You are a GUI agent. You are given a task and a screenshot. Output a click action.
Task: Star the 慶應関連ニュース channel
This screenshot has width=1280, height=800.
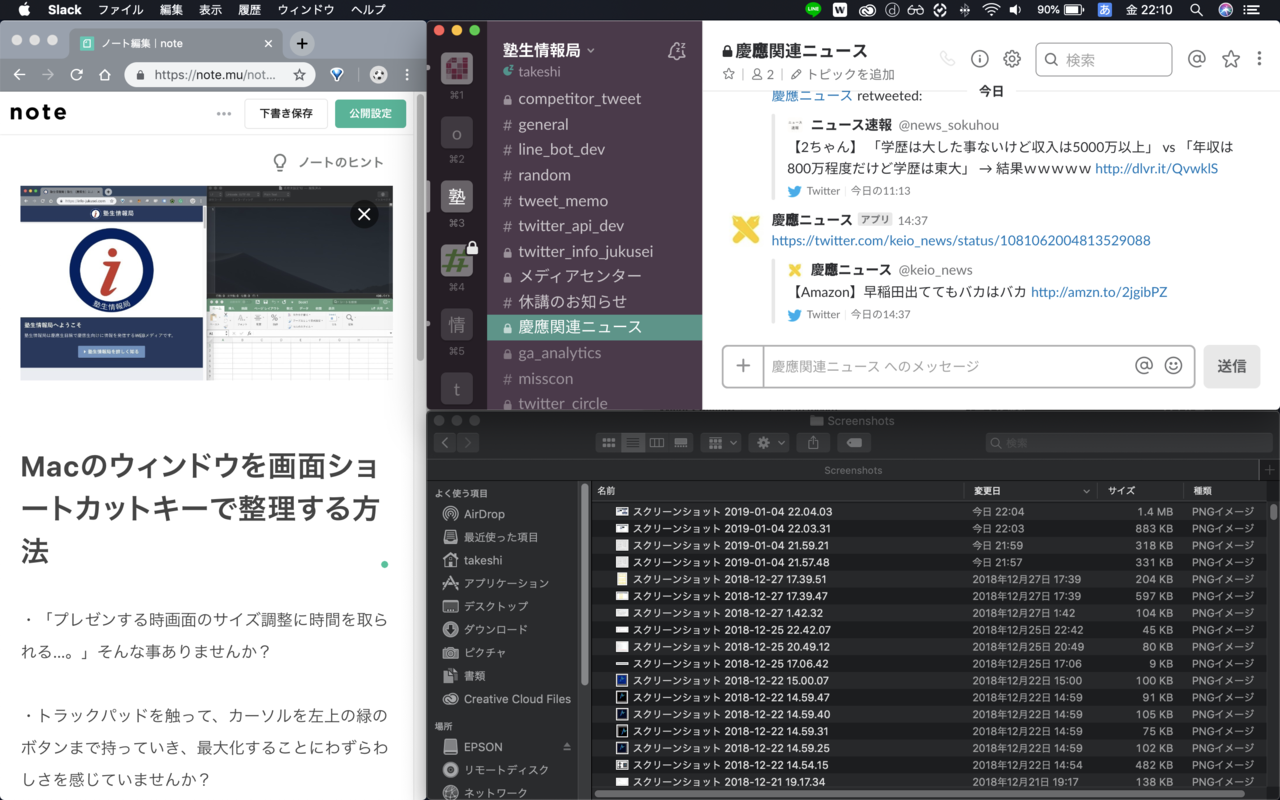pyautogui.click(x=728, y=74)
